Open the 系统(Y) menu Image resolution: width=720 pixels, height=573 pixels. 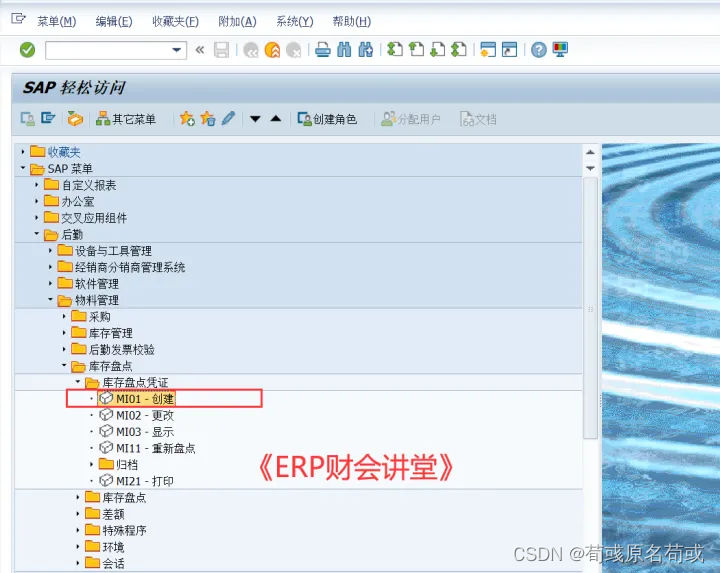coord(295,21)
